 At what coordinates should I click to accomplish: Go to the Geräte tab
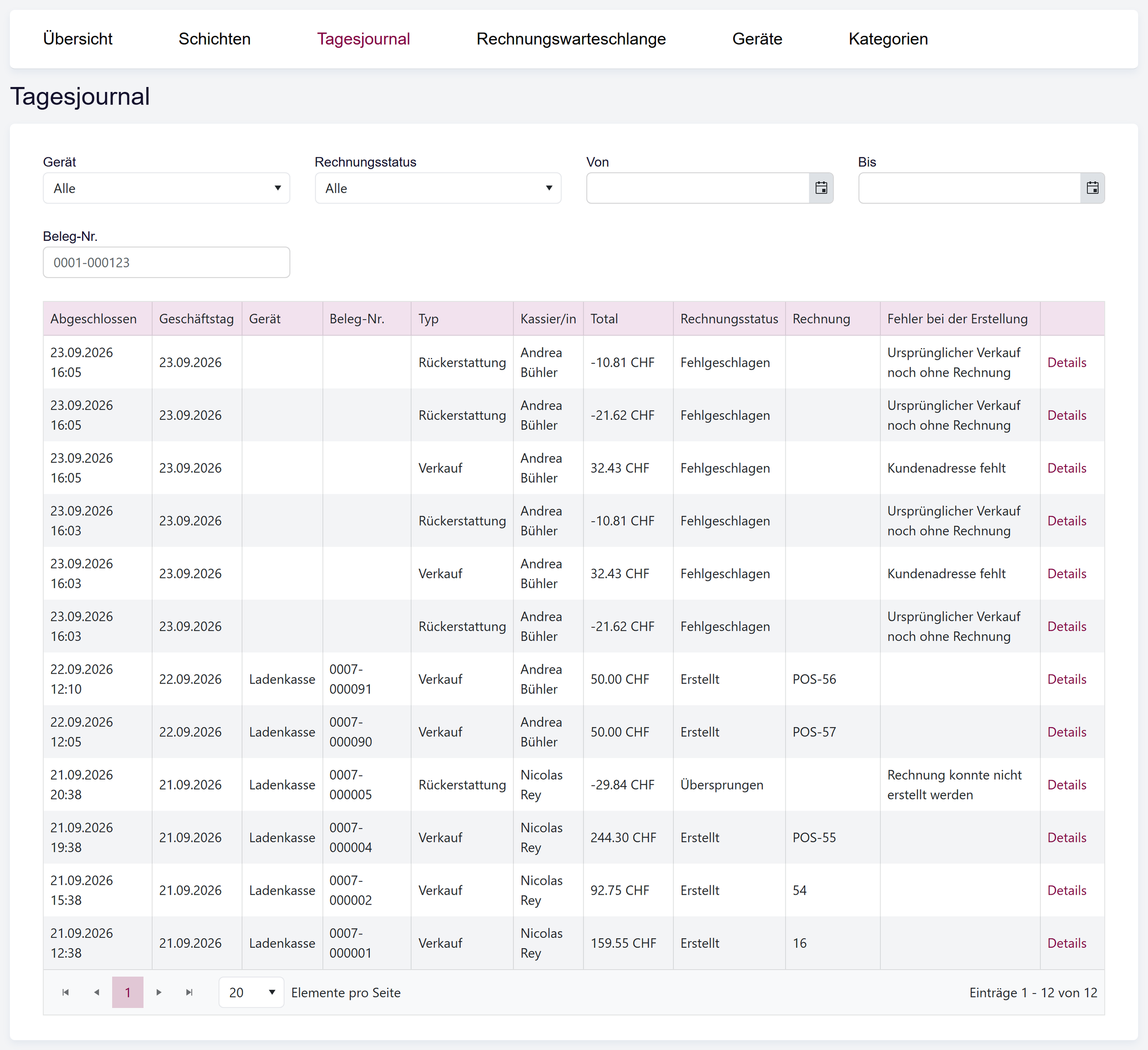[757, 39]
